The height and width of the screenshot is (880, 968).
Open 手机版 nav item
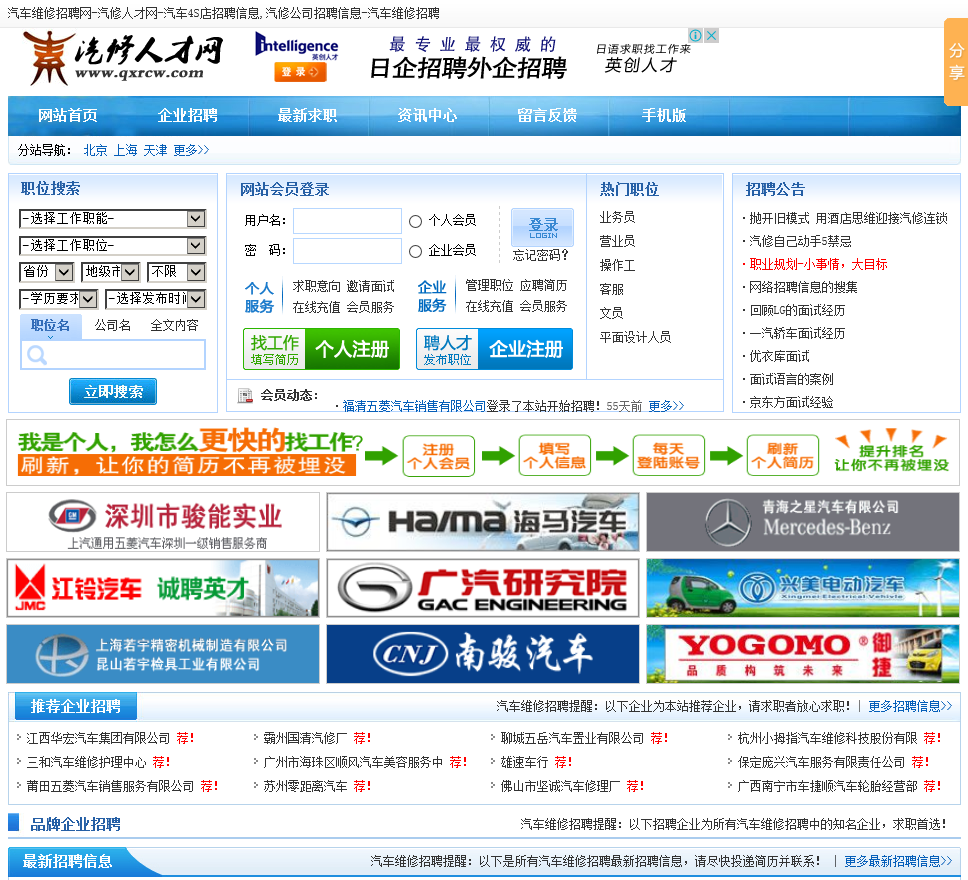(664, 115)
